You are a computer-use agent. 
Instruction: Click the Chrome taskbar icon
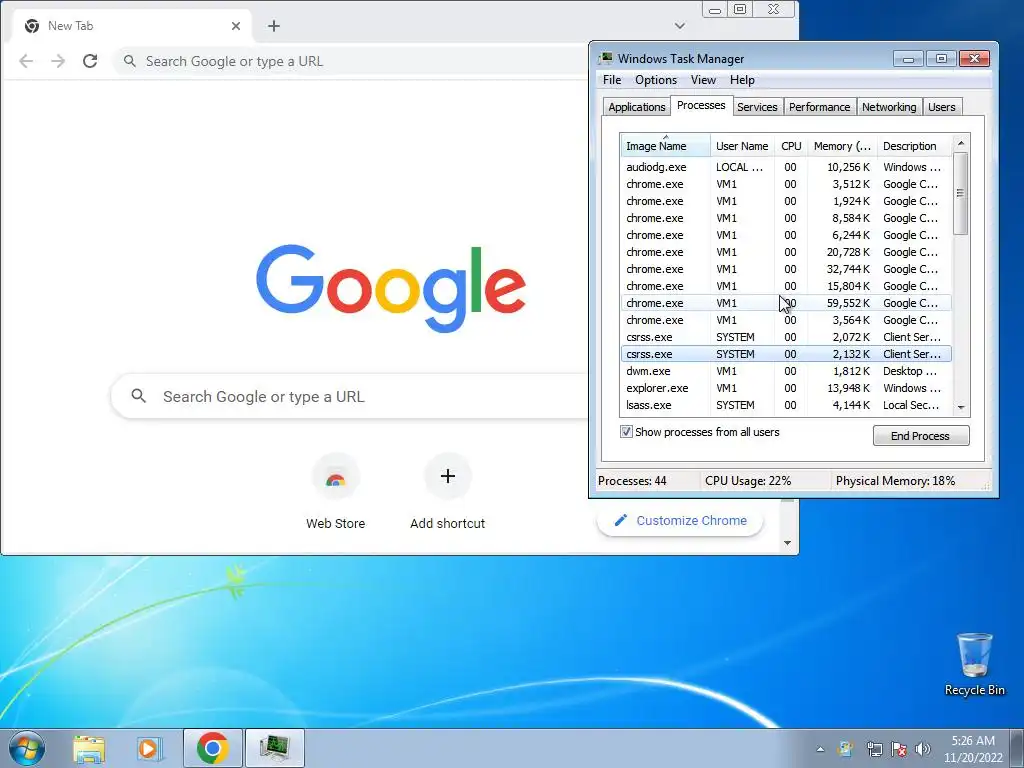pos(212,748)
